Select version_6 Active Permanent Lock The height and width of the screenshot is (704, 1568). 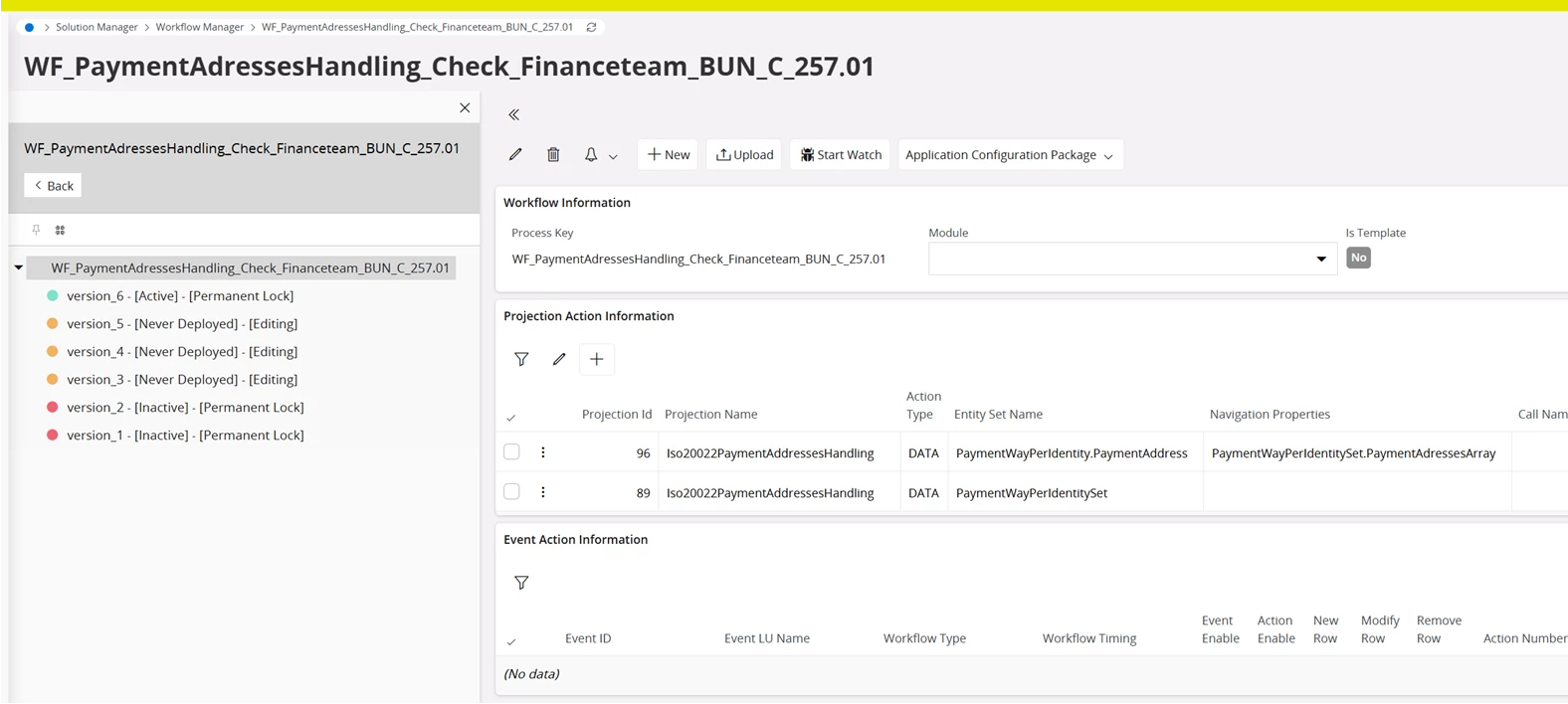coord(180,295)
